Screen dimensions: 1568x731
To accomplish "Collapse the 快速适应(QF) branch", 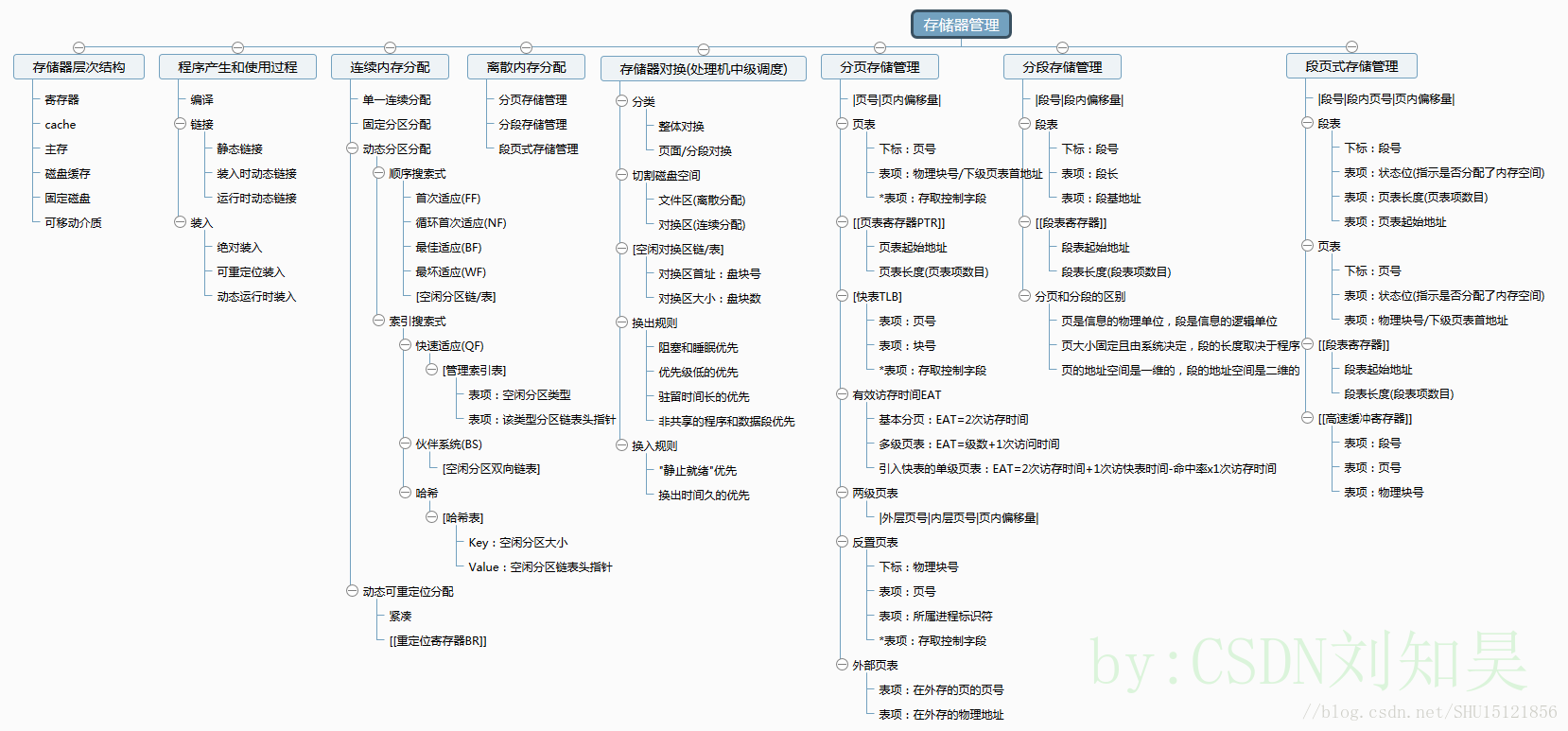I will click(405, 345).
